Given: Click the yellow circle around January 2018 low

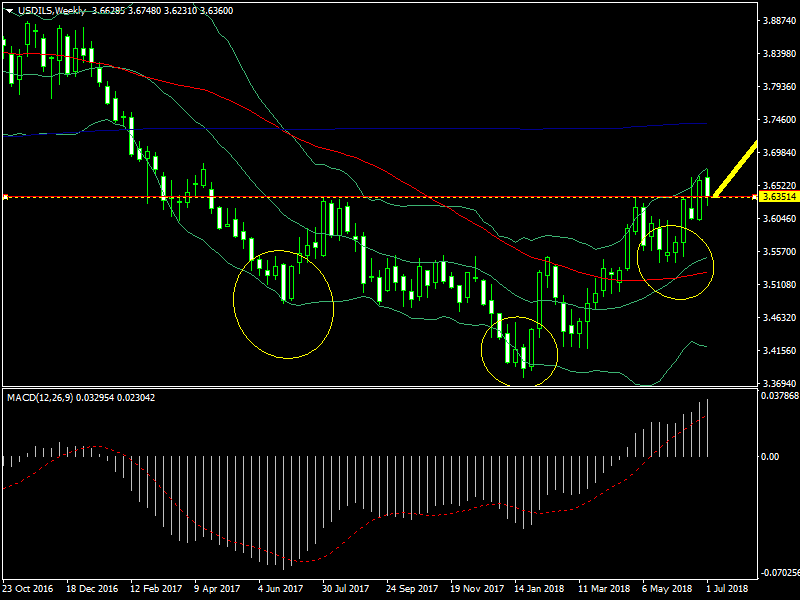Looking at the screenshot, I should click(x=519, y=350).
